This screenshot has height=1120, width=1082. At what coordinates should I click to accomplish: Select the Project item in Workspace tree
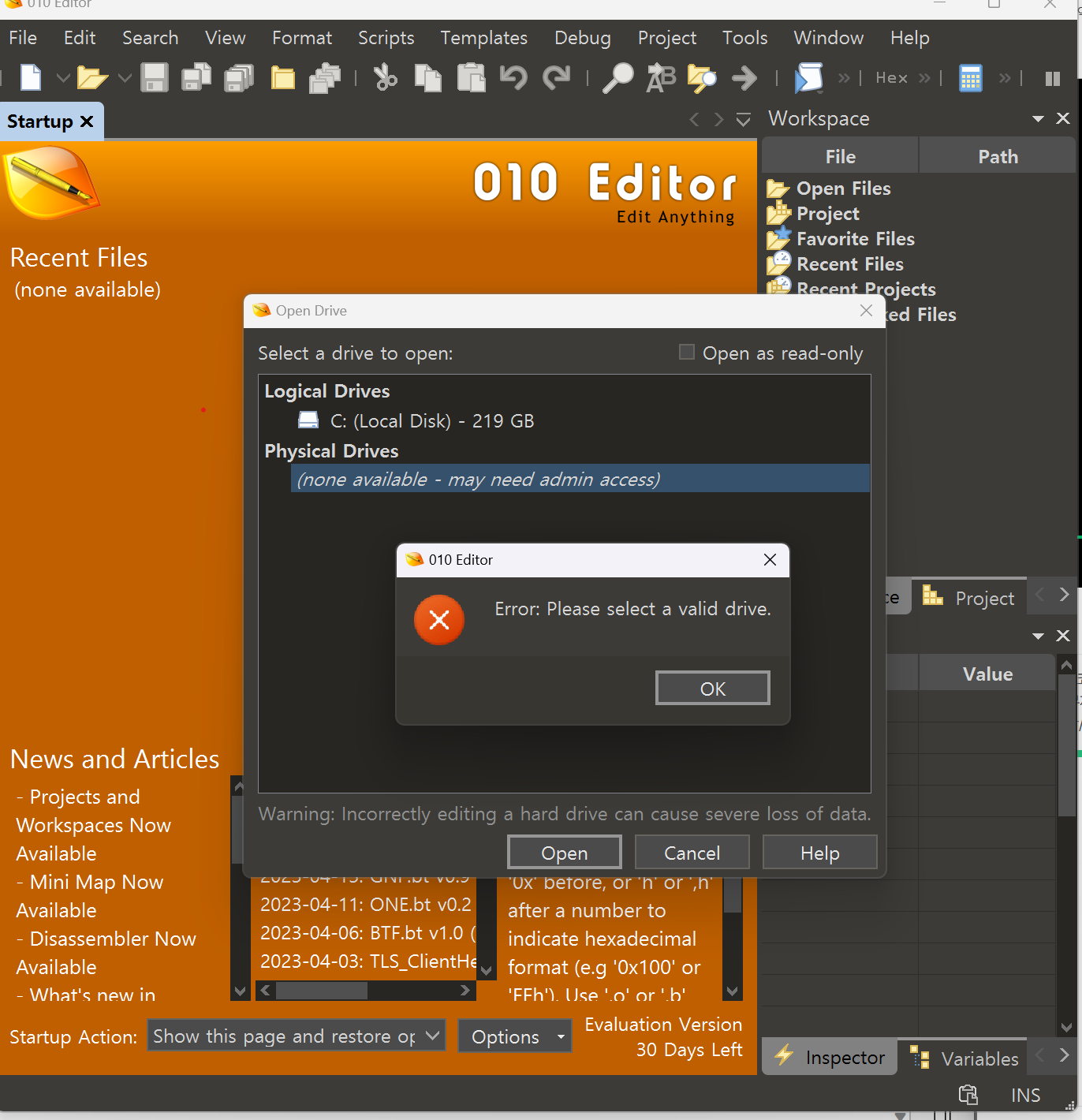[x=812, y=214]
